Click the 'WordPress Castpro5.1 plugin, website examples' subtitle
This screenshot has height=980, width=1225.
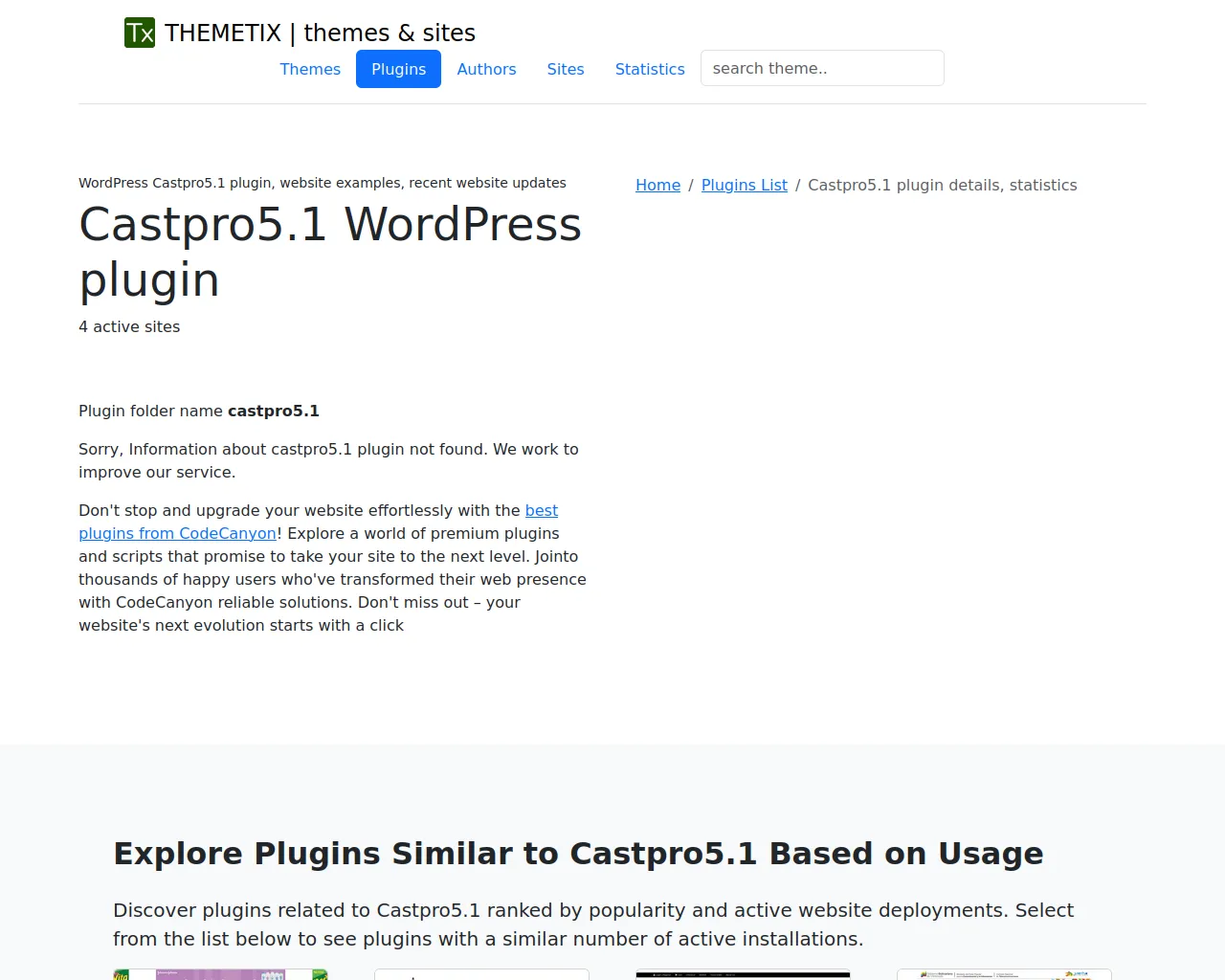pyautogui.click(x=323, y=183)
